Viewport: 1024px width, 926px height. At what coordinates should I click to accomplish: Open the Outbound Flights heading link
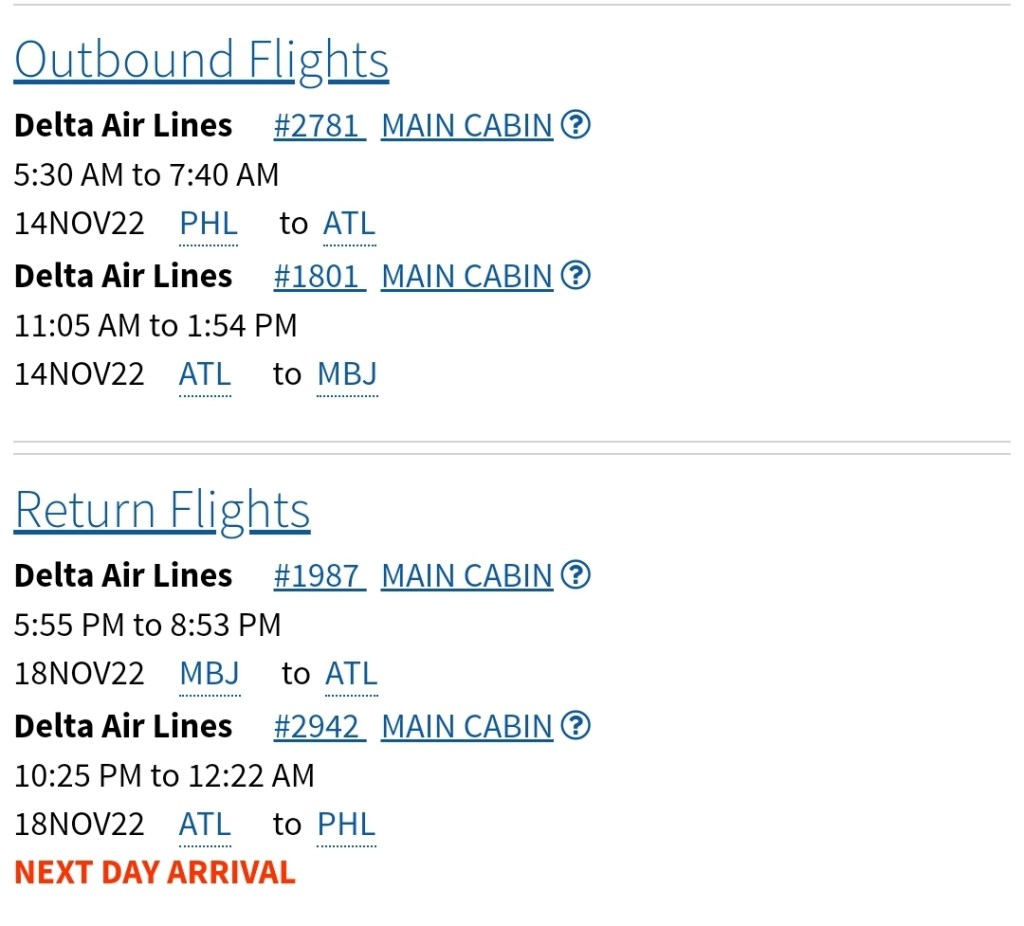pos(201,60)
